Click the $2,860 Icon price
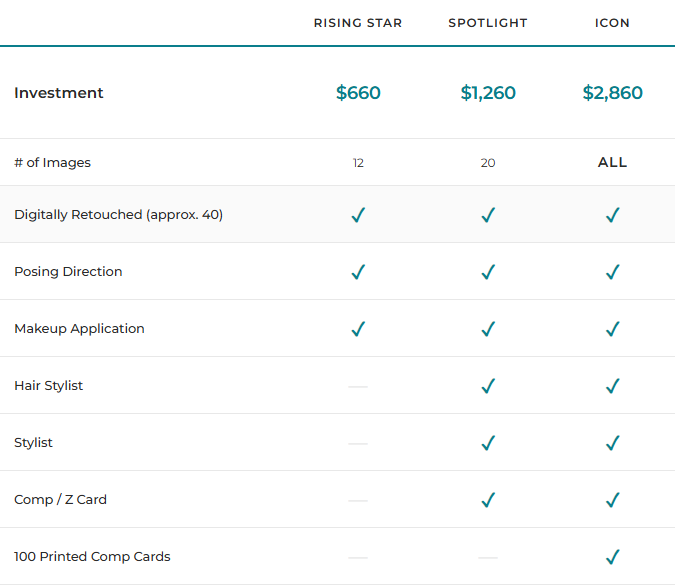The width and height of the screenshot is (675, 586). coord(613,93)
